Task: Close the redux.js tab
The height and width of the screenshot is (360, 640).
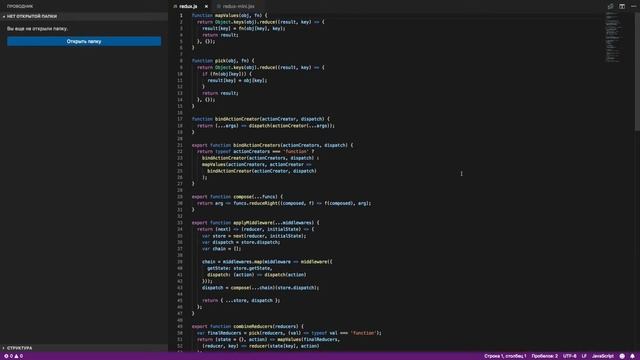Action: tap(206, 6)
